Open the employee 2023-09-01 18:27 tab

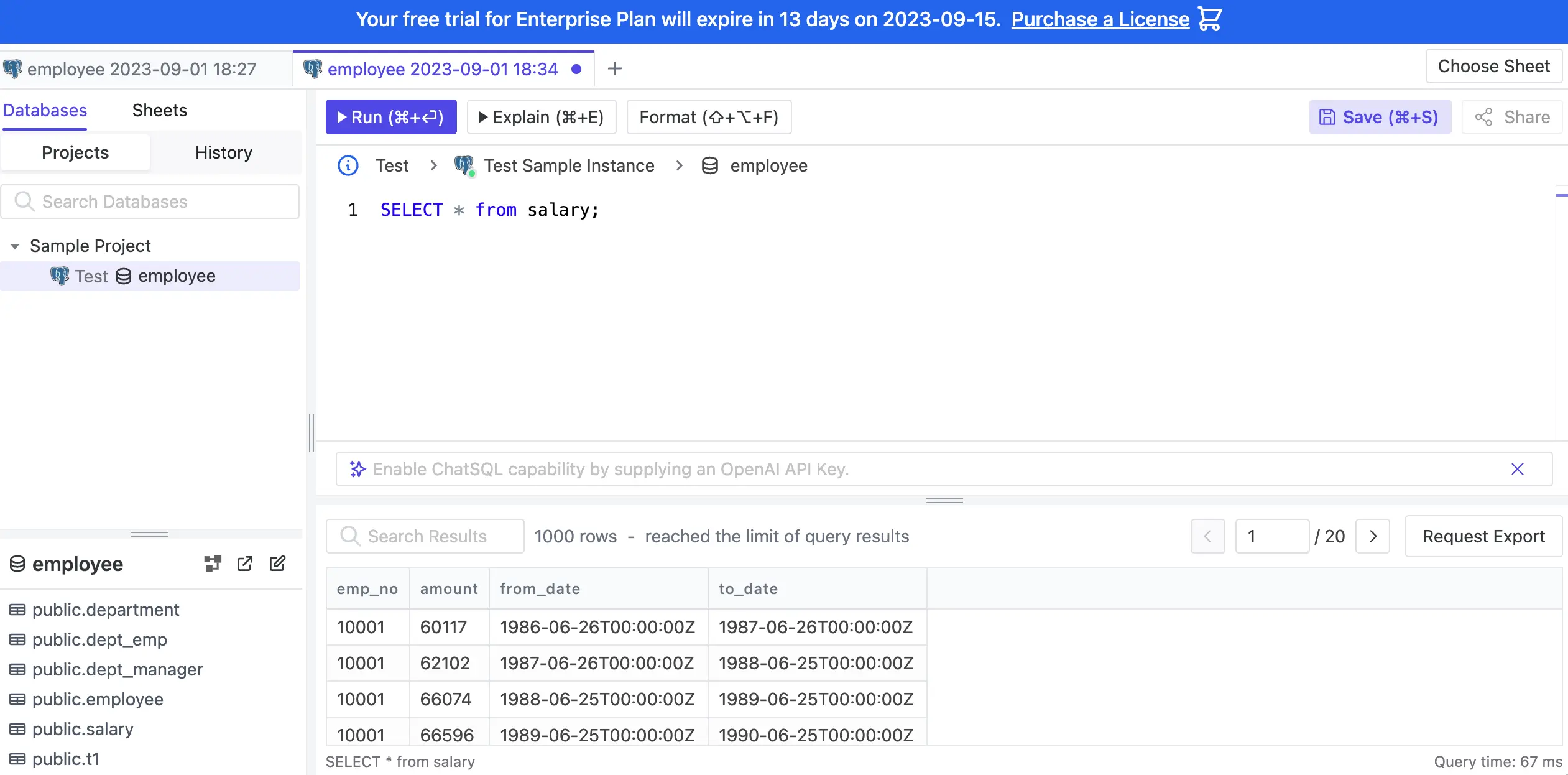[x=142, y=68]
